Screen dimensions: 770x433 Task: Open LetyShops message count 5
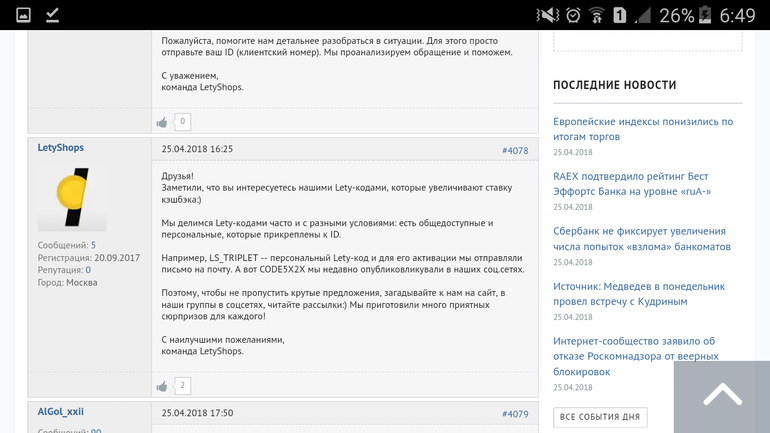pyautogui.click(x=93, y=245)
